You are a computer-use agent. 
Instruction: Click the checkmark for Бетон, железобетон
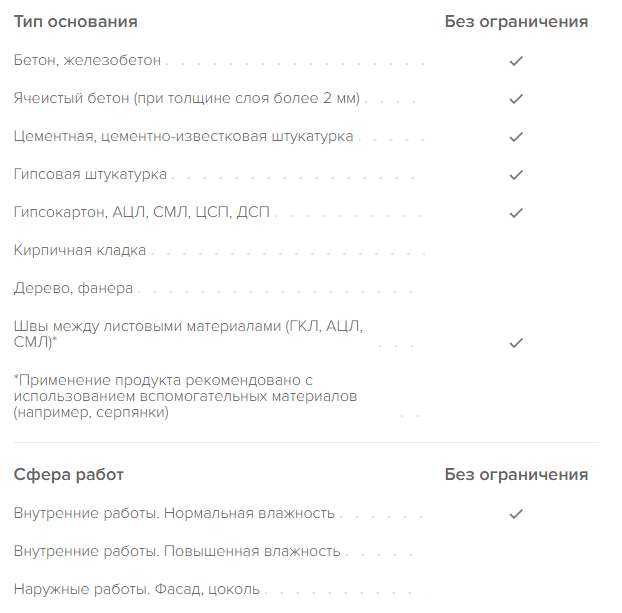click(516, 61)
